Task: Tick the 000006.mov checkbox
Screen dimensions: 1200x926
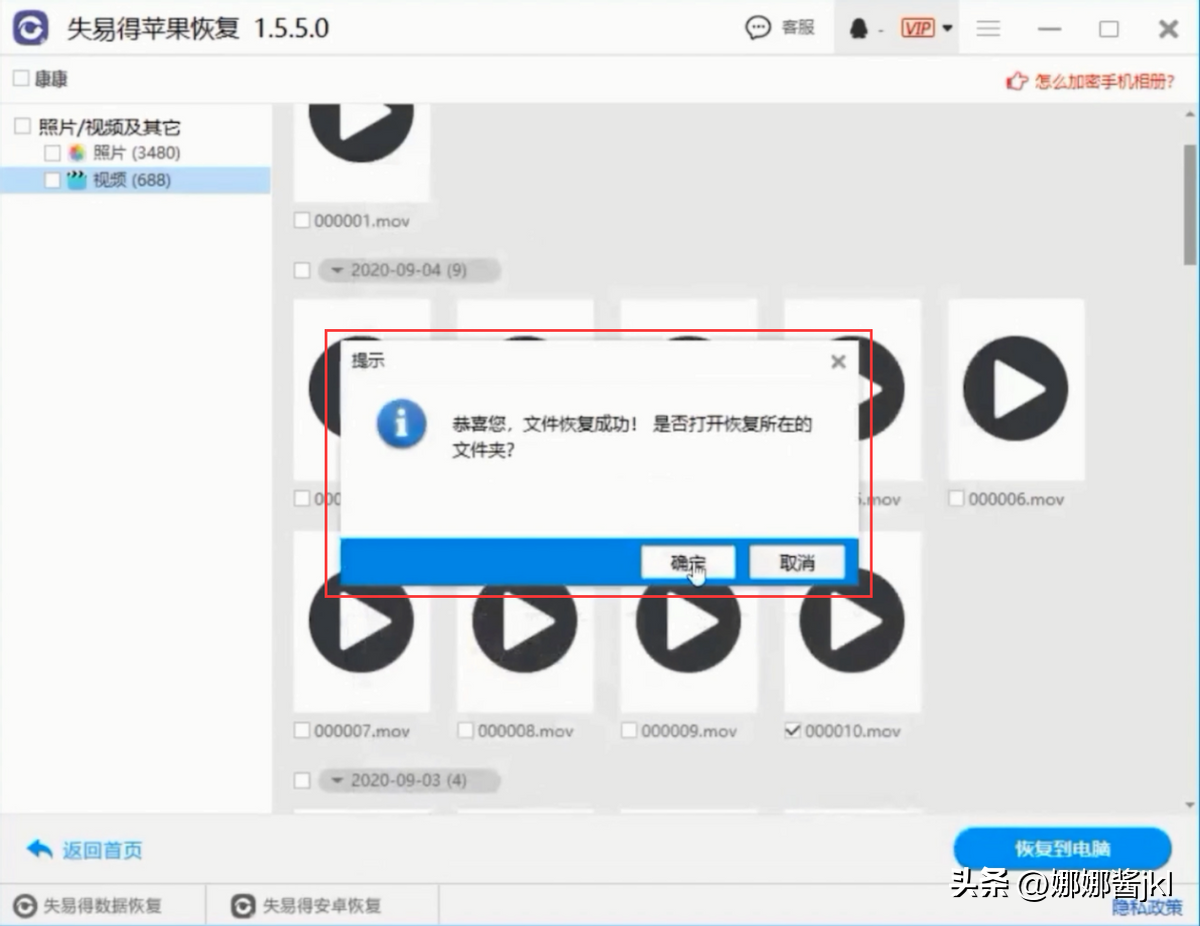Action: click(x=956, y=498)
